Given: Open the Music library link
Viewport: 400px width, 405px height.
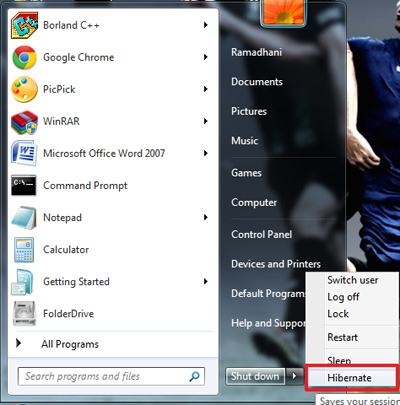Looking at the screenshot, I should tap(245, 140).
